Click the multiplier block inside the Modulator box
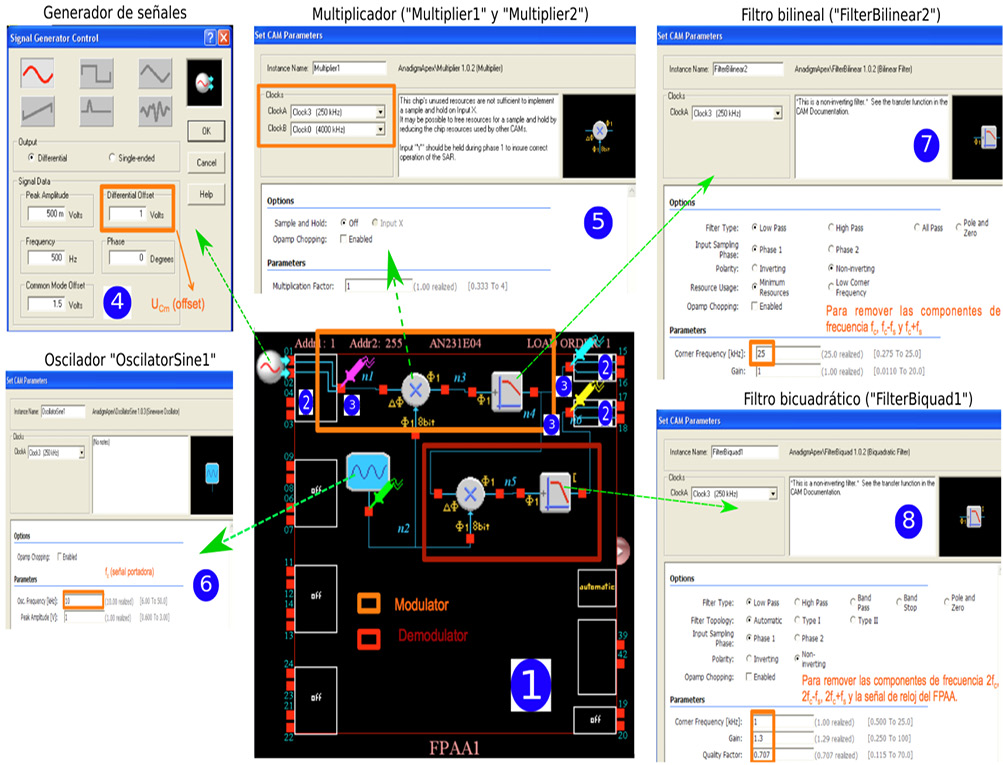The height and width of the screenshot is (765, 1003). coord(413,389)
